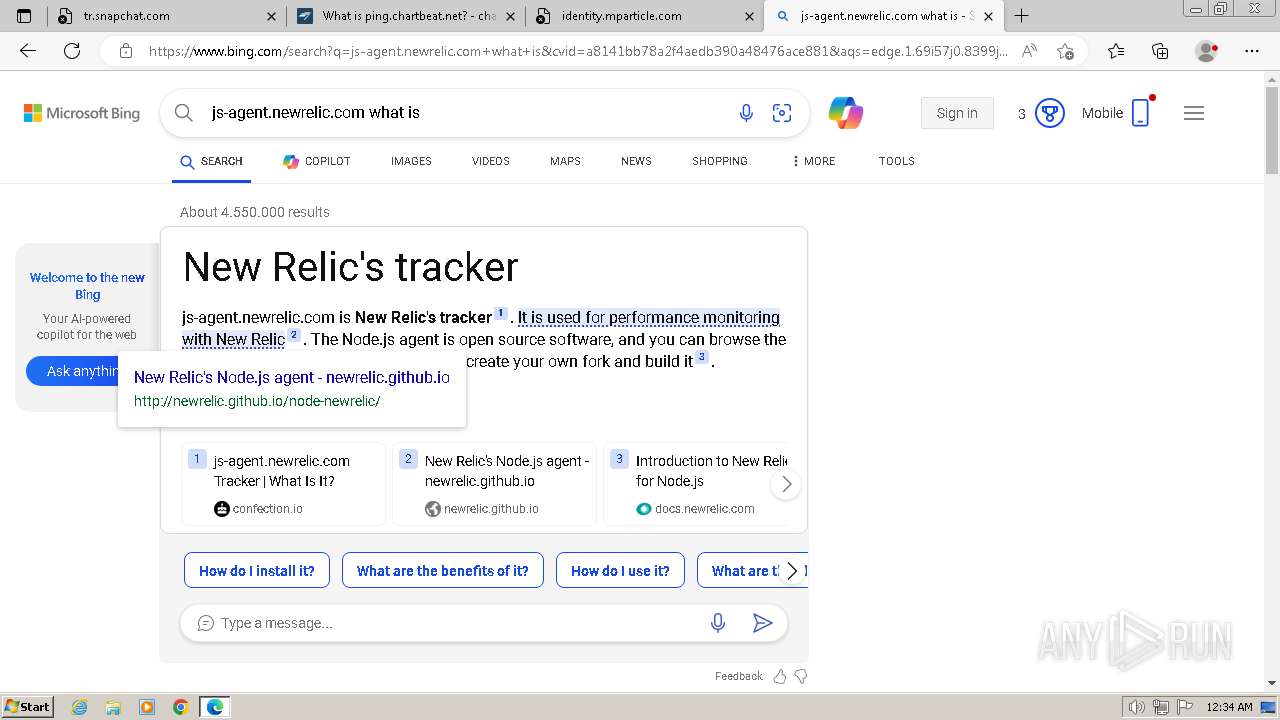Select the MAPS search tab
Screen dimensions: 1280x720
565,161
